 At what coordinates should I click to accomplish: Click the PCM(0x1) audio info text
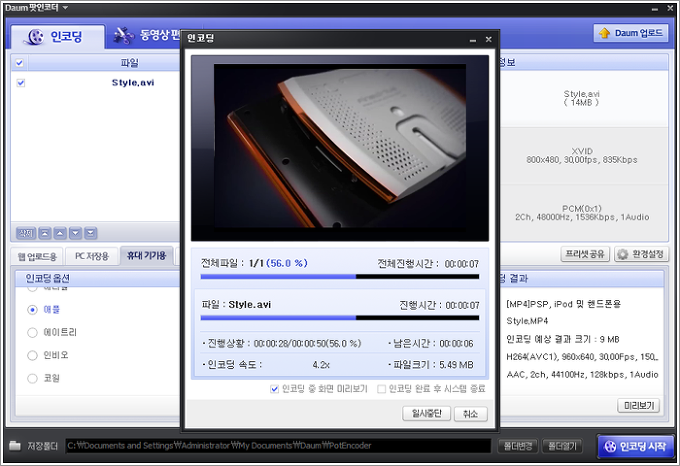[582, 213]
